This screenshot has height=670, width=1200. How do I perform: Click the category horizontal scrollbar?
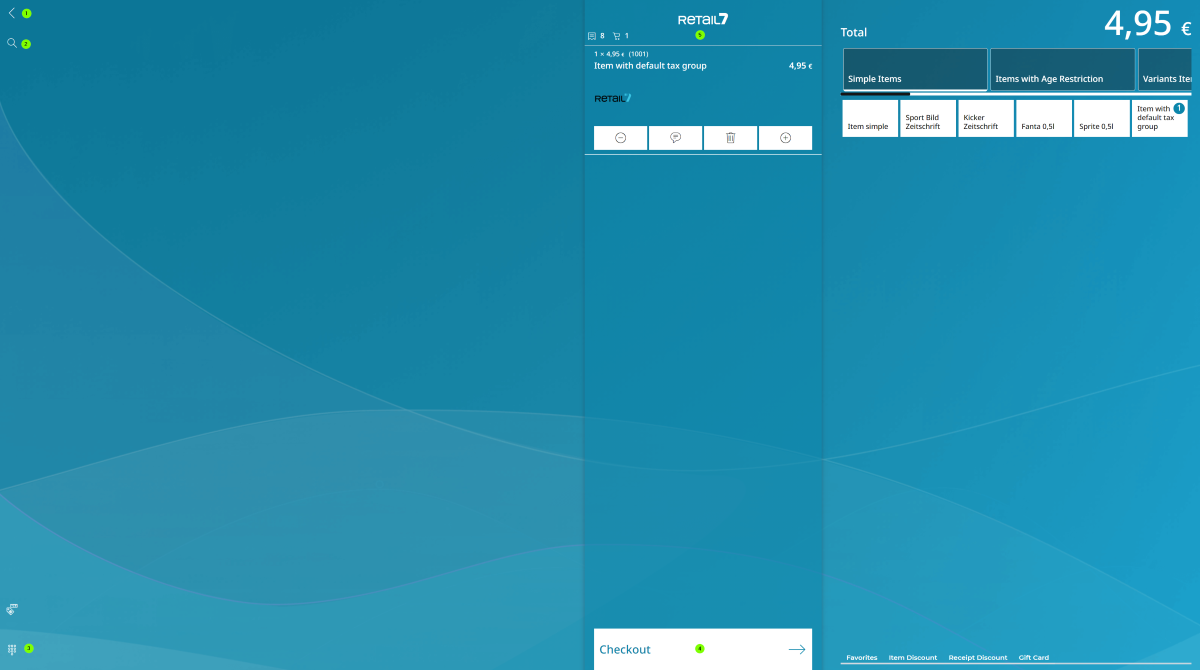tap(876, 94)
